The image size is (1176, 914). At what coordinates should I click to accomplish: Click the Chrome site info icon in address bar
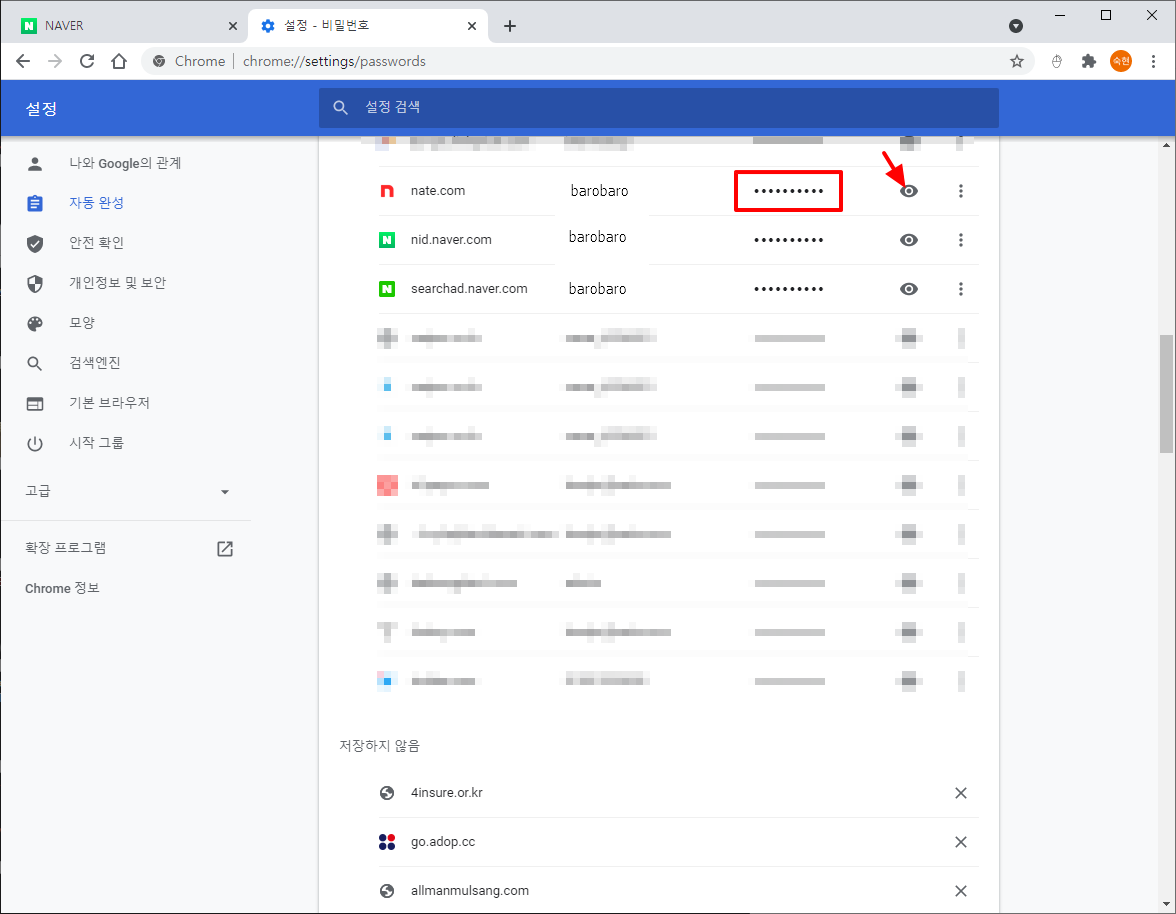159,61
